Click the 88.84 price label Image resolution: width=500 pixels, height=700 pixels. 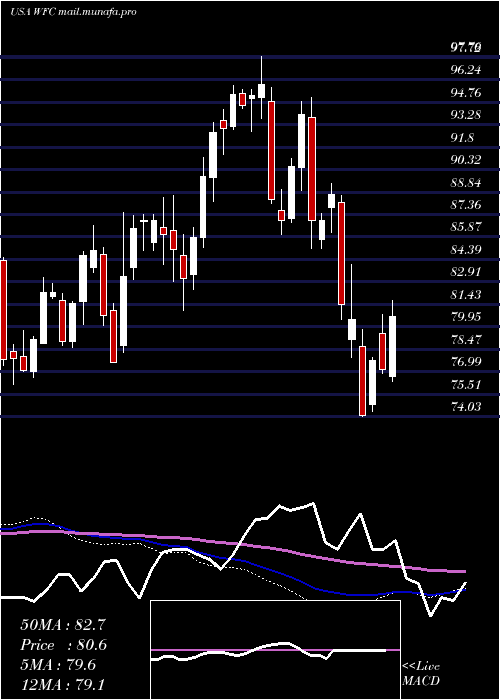(466, 183)
